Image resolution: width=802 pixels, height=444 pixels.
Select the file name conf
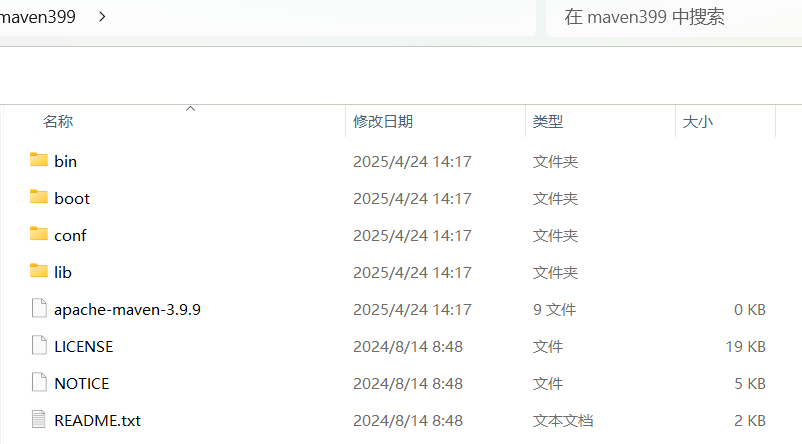[x=71, y=236]
